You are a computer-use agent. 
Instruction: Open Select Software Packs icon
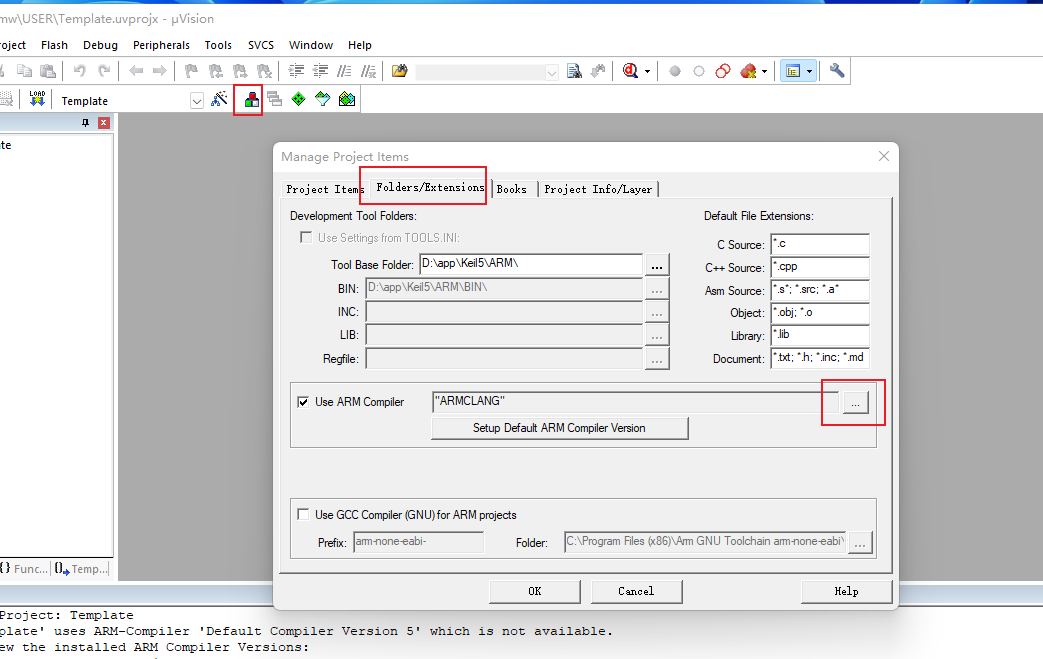click(x=323, y=100)
